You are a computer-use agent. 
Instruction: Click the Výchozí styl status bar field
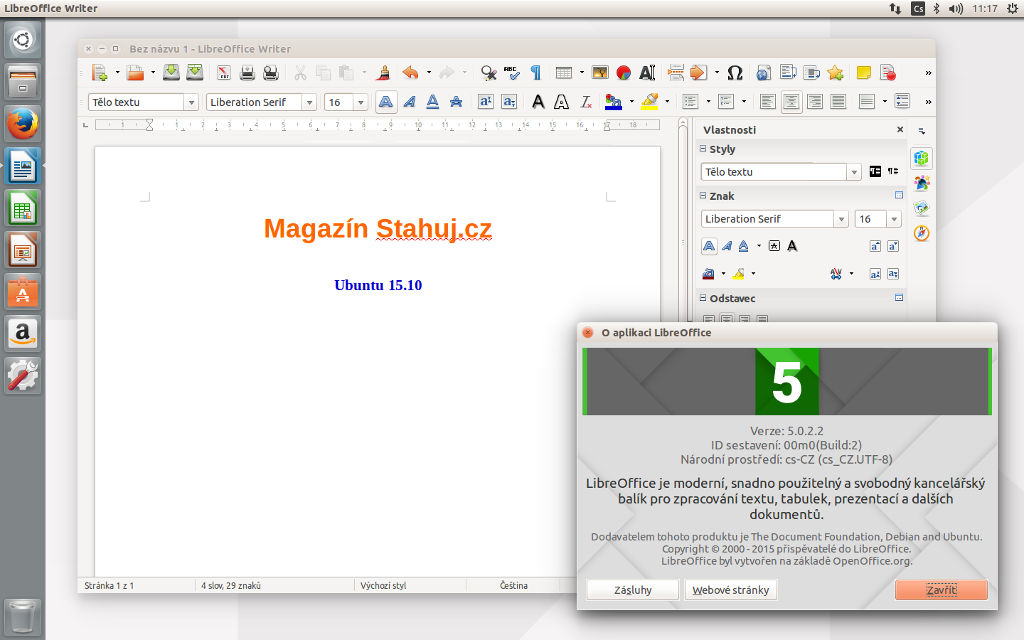383,586
